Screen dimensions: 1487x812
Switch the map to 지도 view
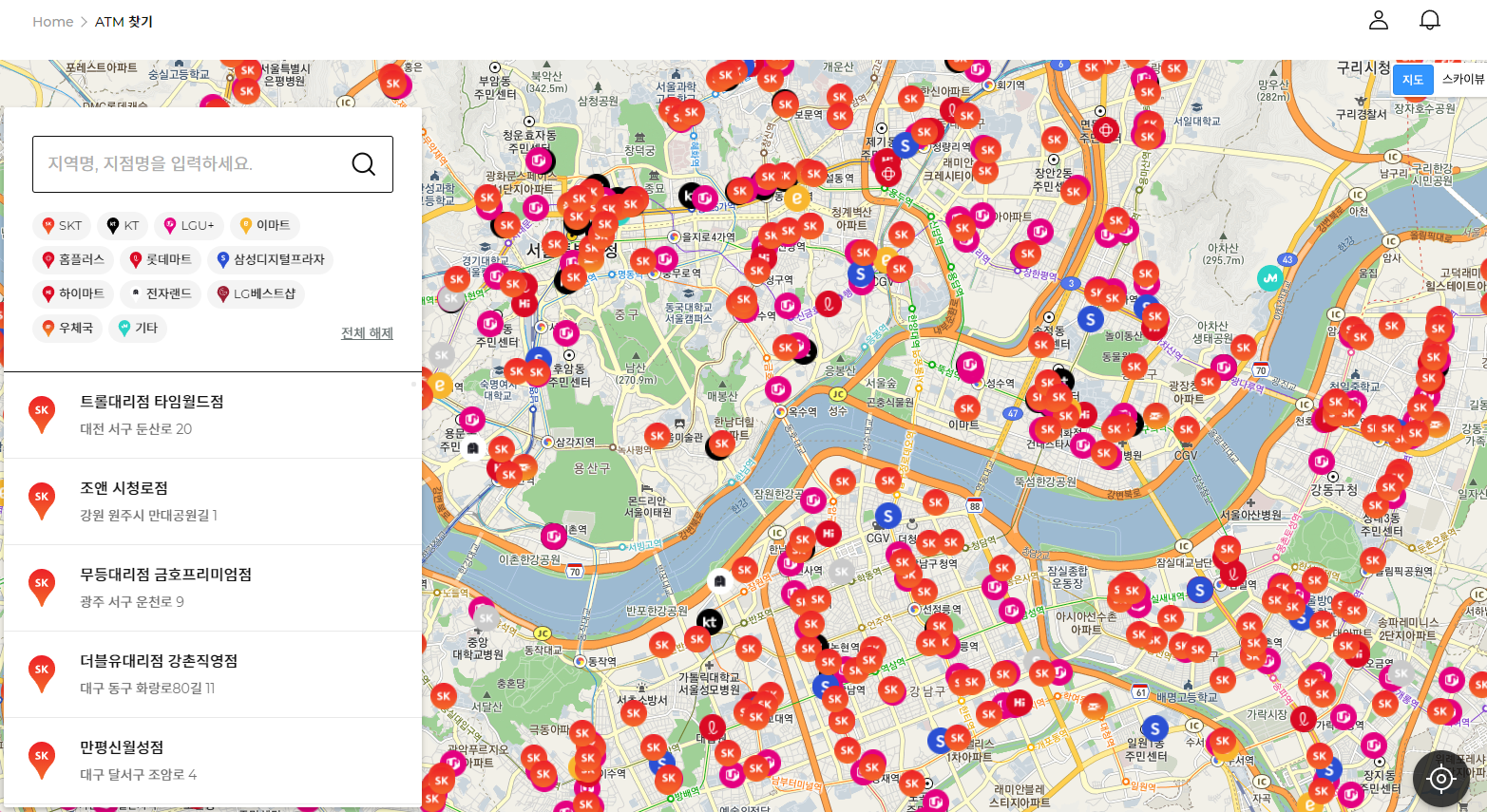(x=1413, y=80)
